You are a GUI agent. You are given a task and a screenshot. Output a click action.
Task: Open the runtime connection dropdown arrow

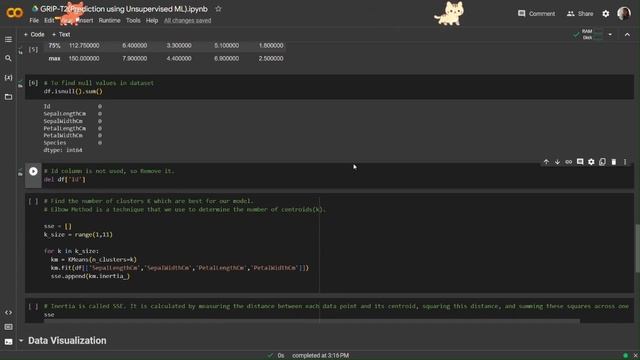(610, 35)
